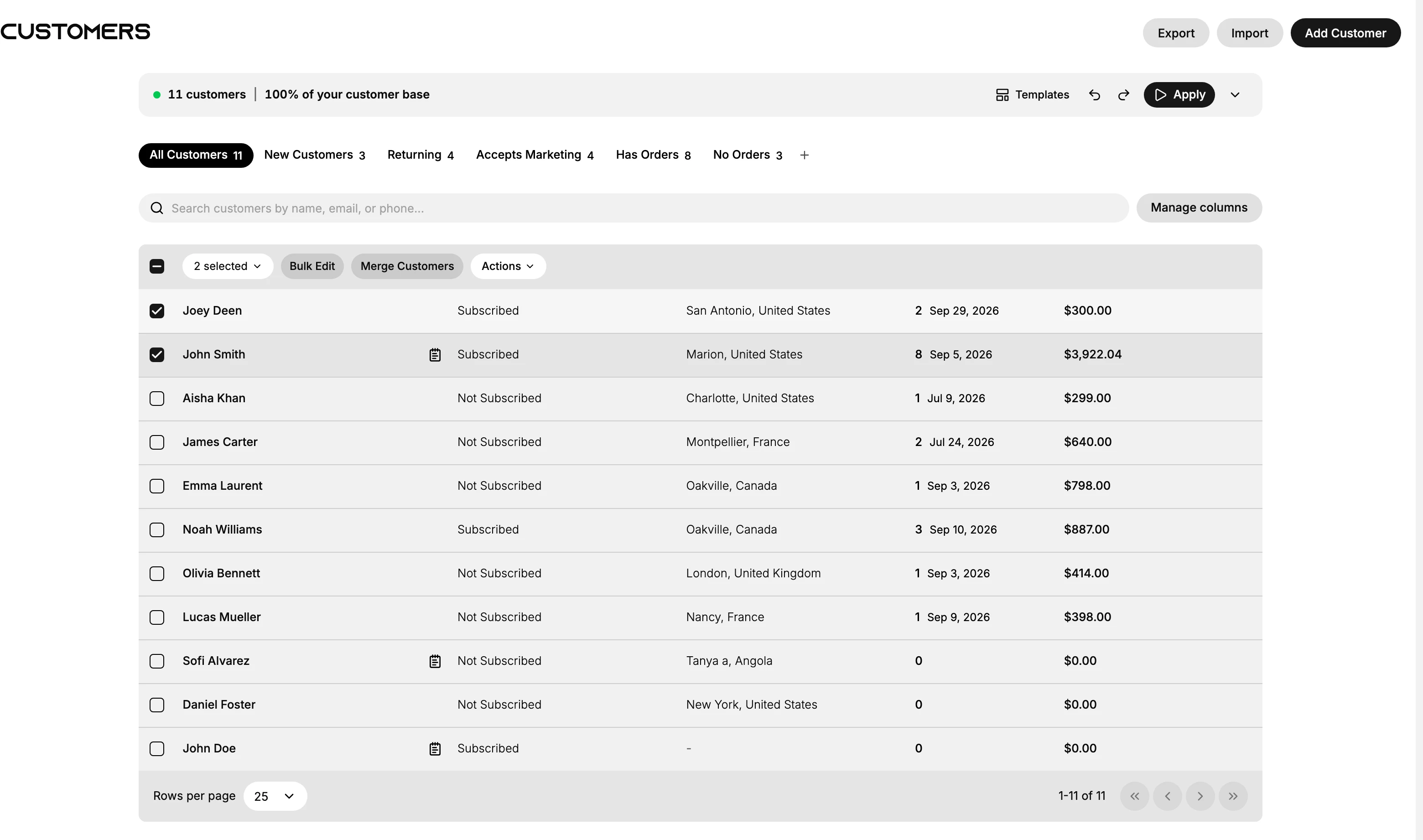Switch to the New Customers tab
The height and width of the screenshot is (840, 1423).
[315, 155]
